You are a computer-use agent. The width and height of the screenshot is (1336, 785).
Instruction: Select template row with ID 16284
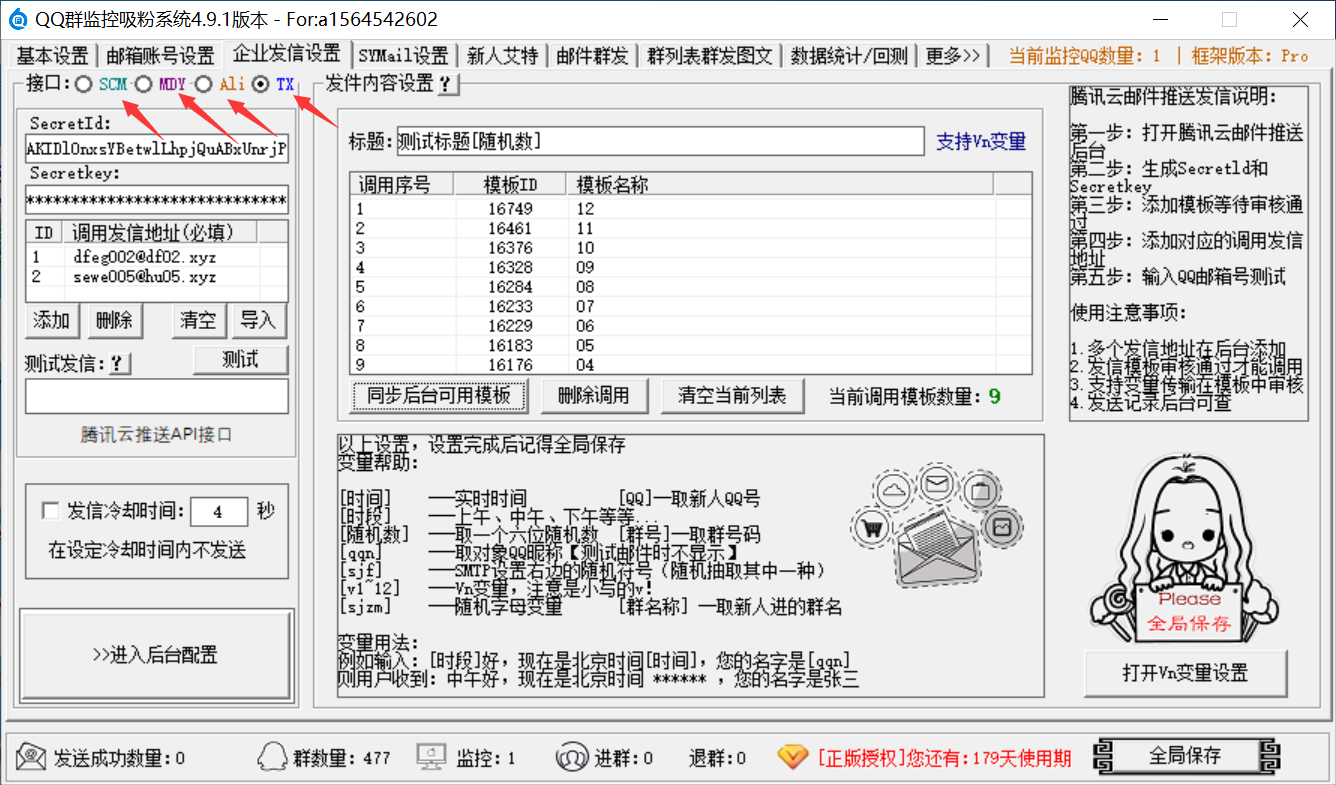coord(690,287)
